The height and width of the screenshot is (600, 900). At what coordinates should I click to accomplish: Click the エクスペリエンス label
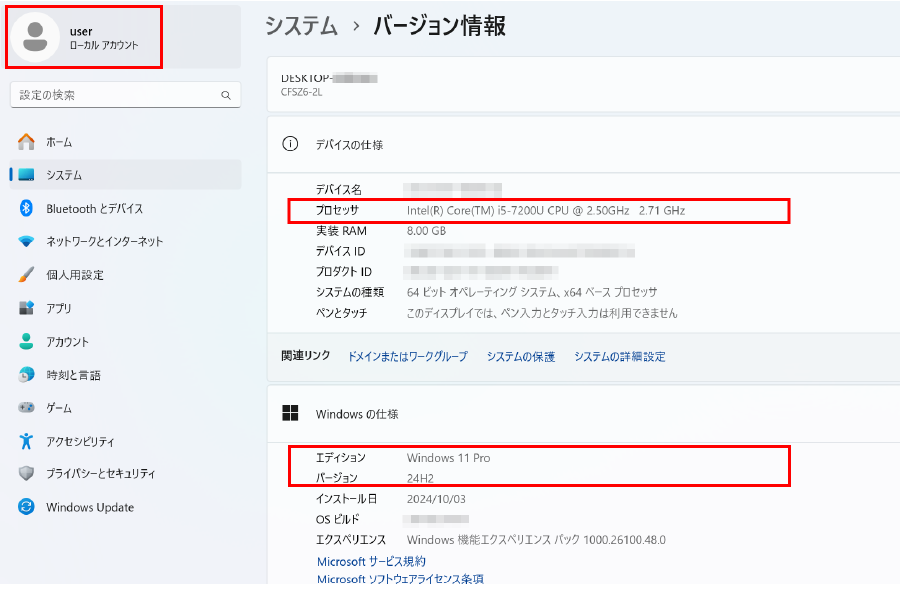tap(351, 540)
